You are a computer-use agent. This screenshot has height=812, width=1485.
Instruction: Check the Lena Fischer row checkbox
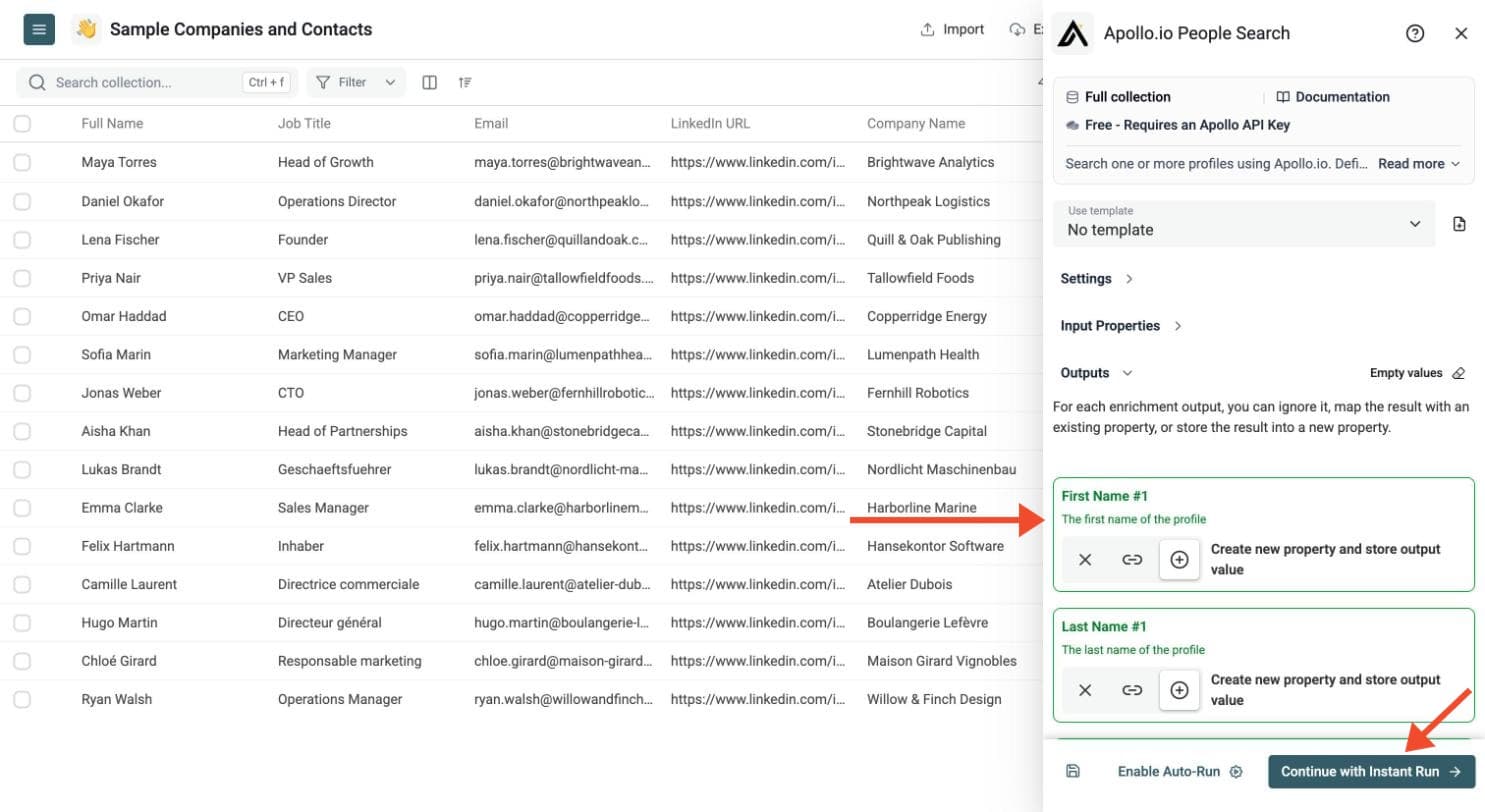click(x=22, y=239)
